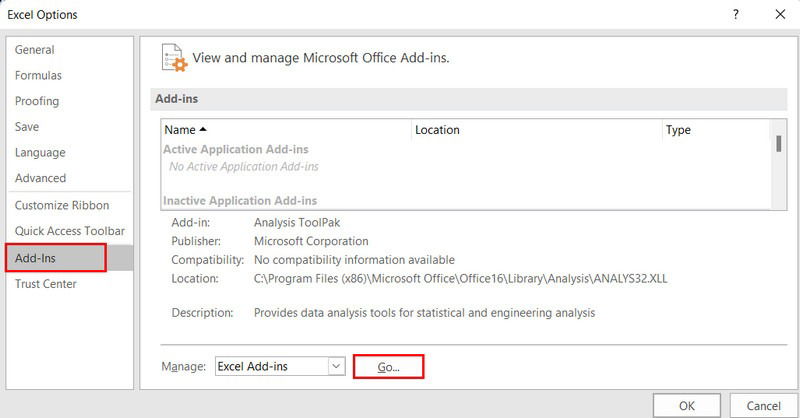Select Quick Access Toolbar category
This screenshot has height=418, width=800.
pyautogui.click(x=70, y=231)
